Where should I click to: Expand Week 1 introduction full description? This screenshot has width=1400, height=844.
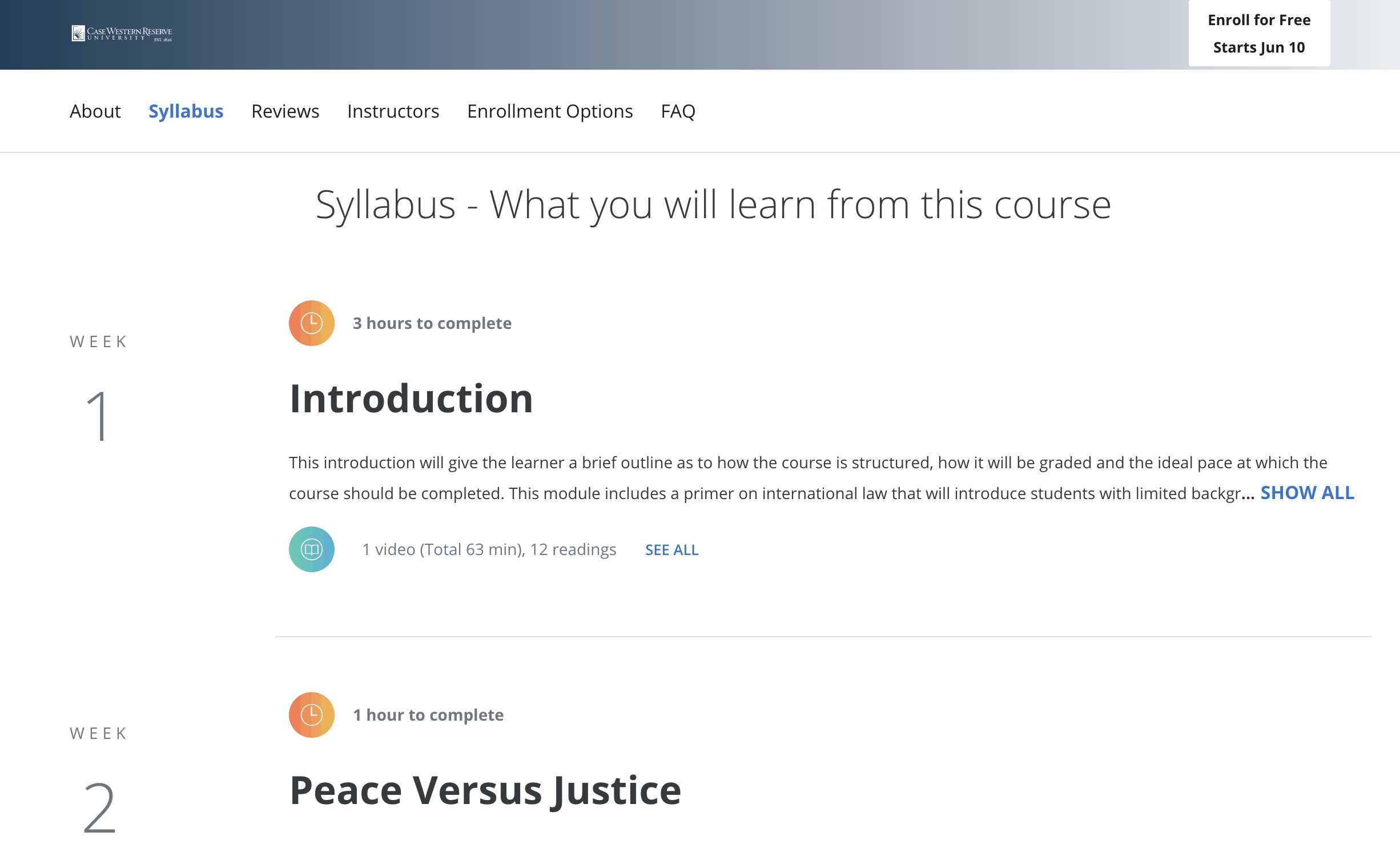pyautogui.click(x=1307, y=491)
